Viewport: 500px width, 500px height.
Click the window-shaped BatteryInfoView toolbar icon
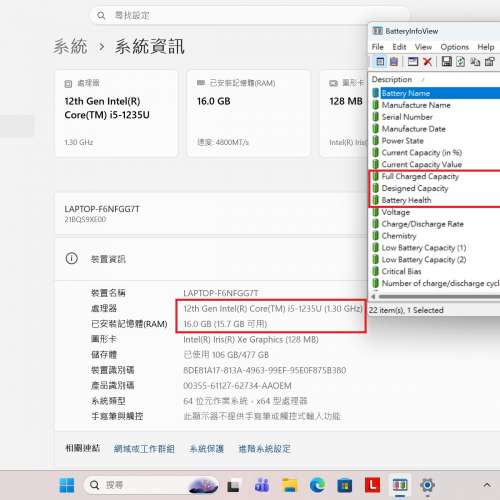pyautogui.click(x=413, y=62)
